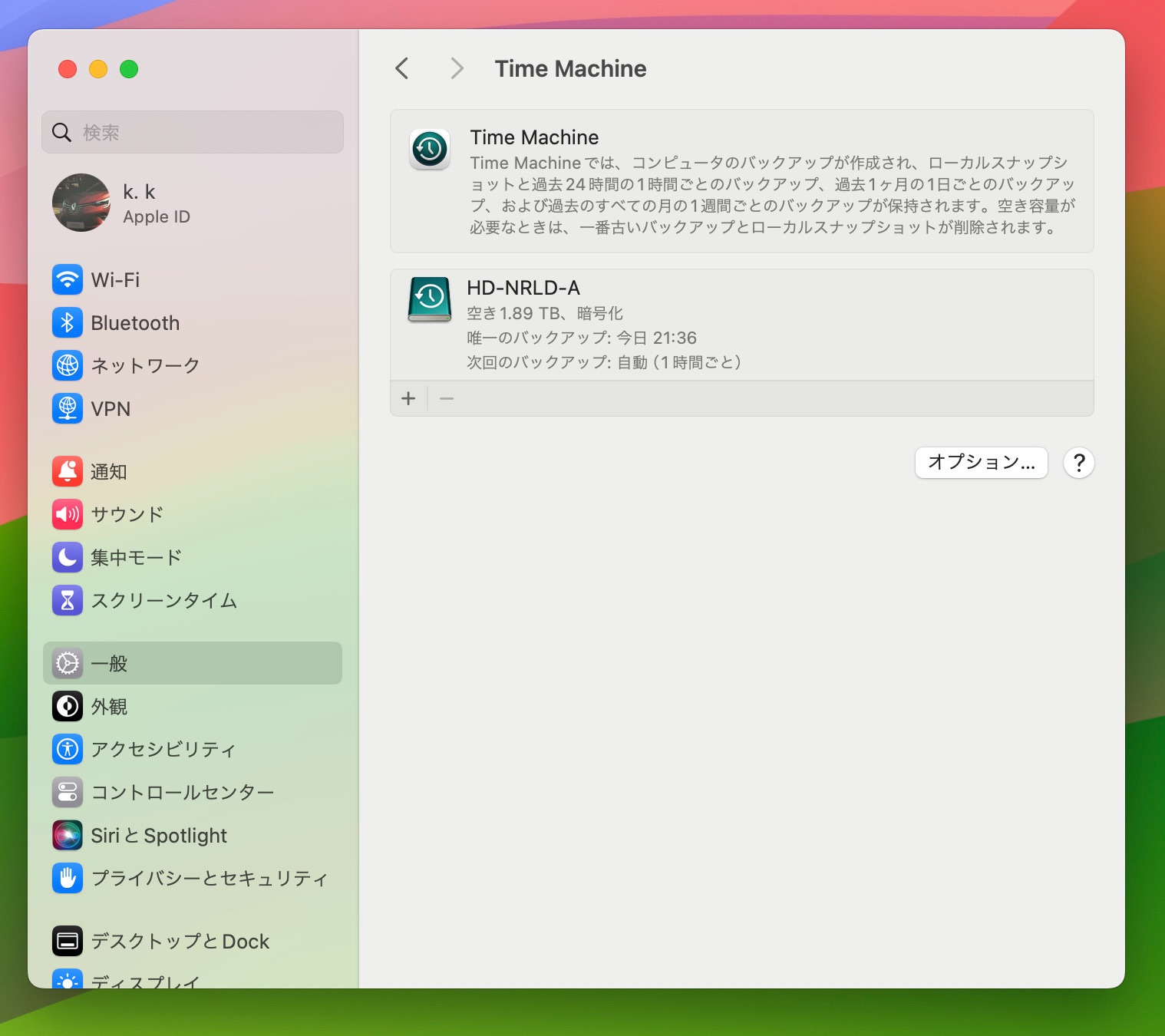The width and height of the screenshot is (1165, 1036).
Task: Go back with the left chevron
Action: [x=401, y=68]
